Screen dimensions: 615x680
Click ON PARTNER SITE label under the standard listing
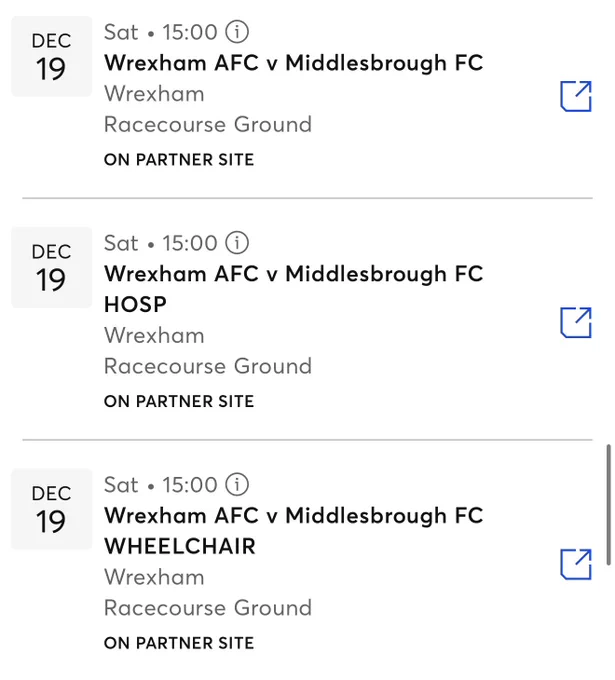pos(179,160)
